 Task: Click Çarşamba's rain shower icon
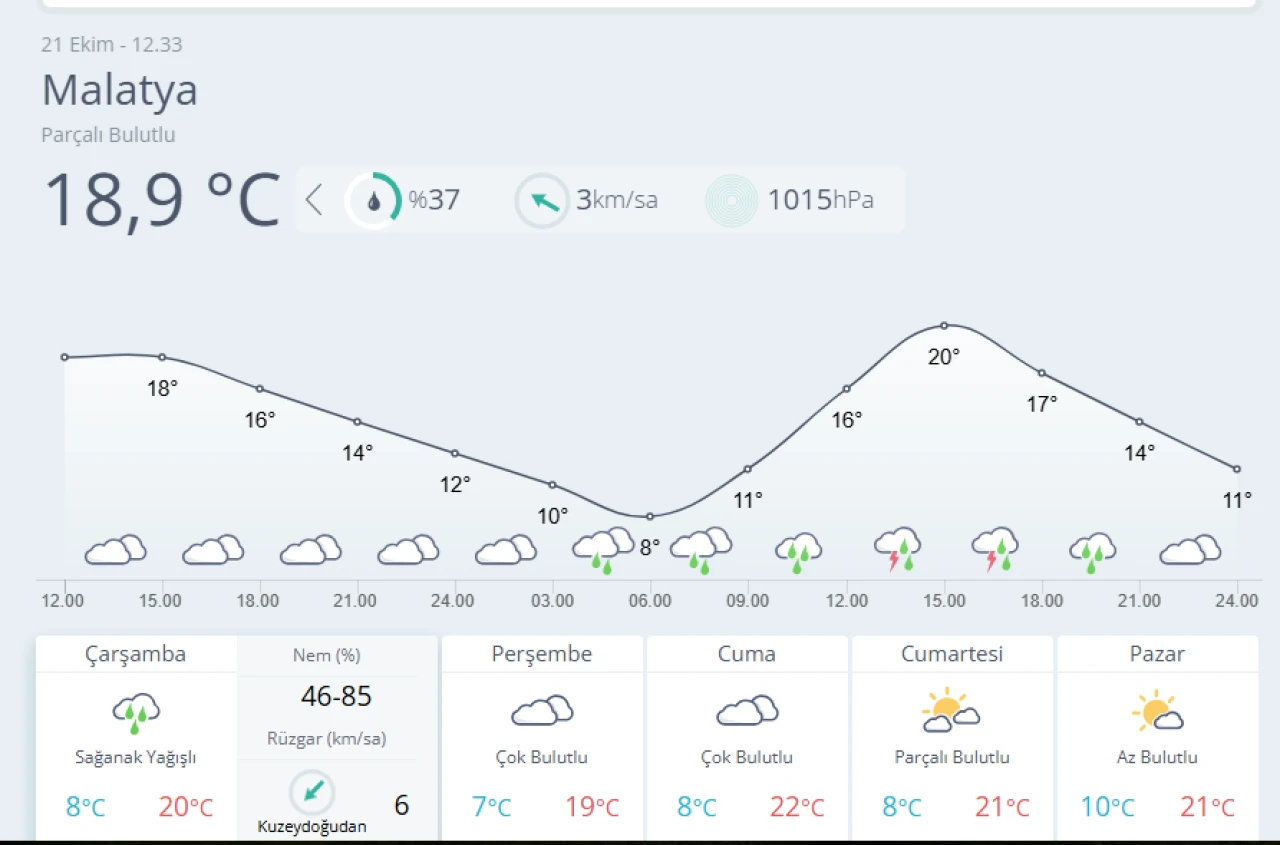point(136,713)
